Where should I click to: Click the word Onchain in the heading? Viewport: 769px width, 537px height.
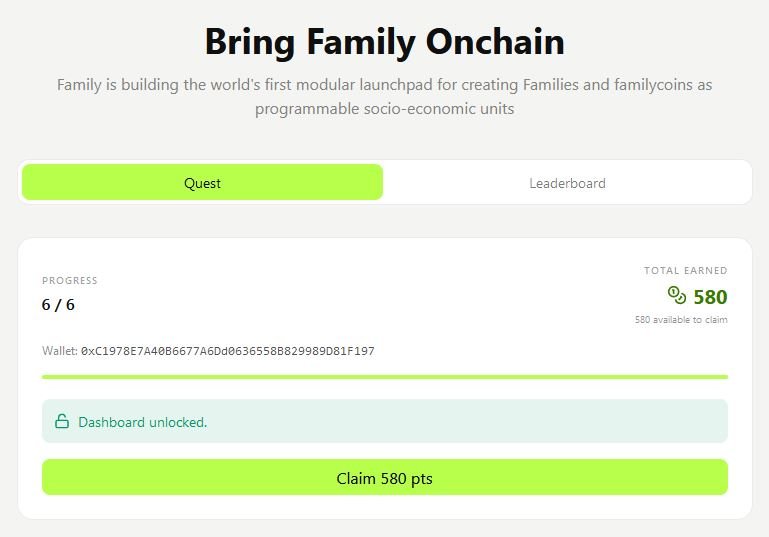[495, 41]
